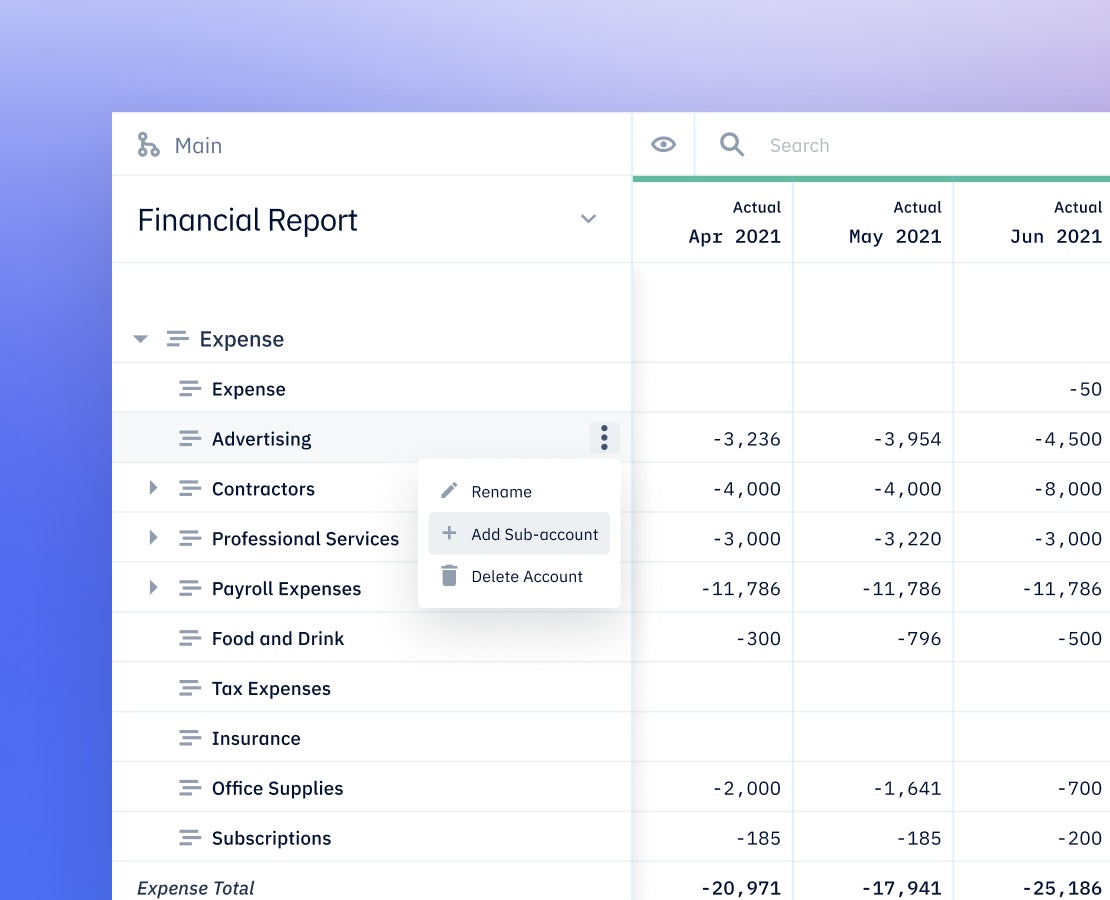Click Office Supplies May value -1,641
This screenshot has height=900, width=1110.
coord(907,788)
